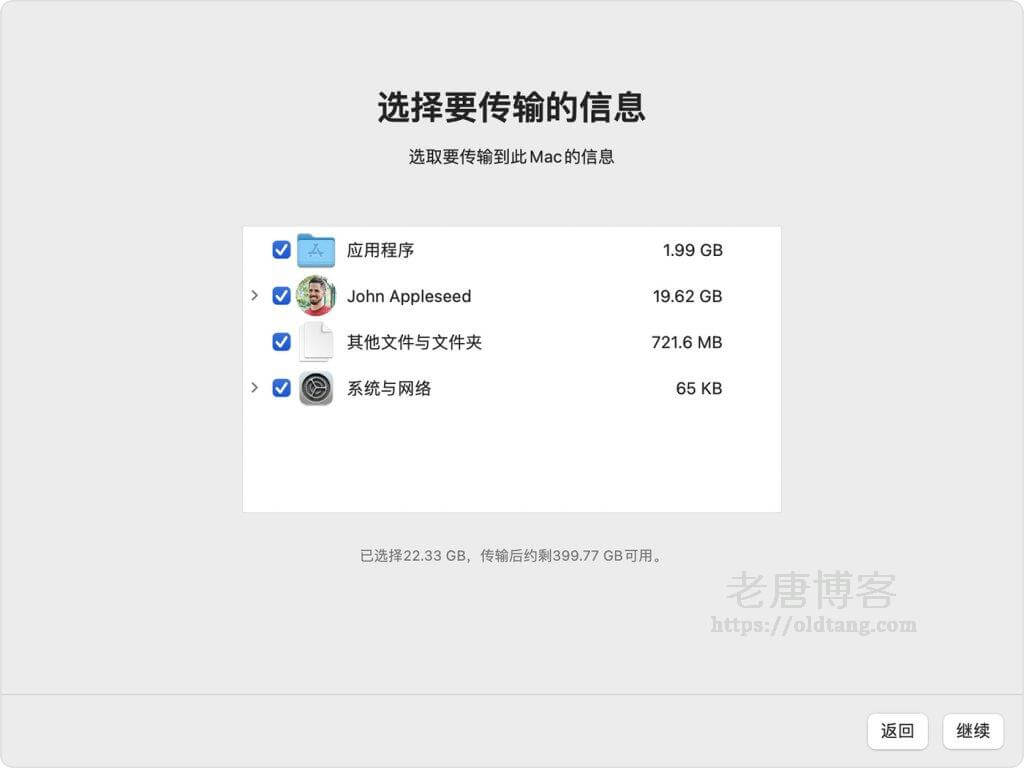Click the 1.99 GB size value
Screen dimensions: 1024x768
[692, 250]
